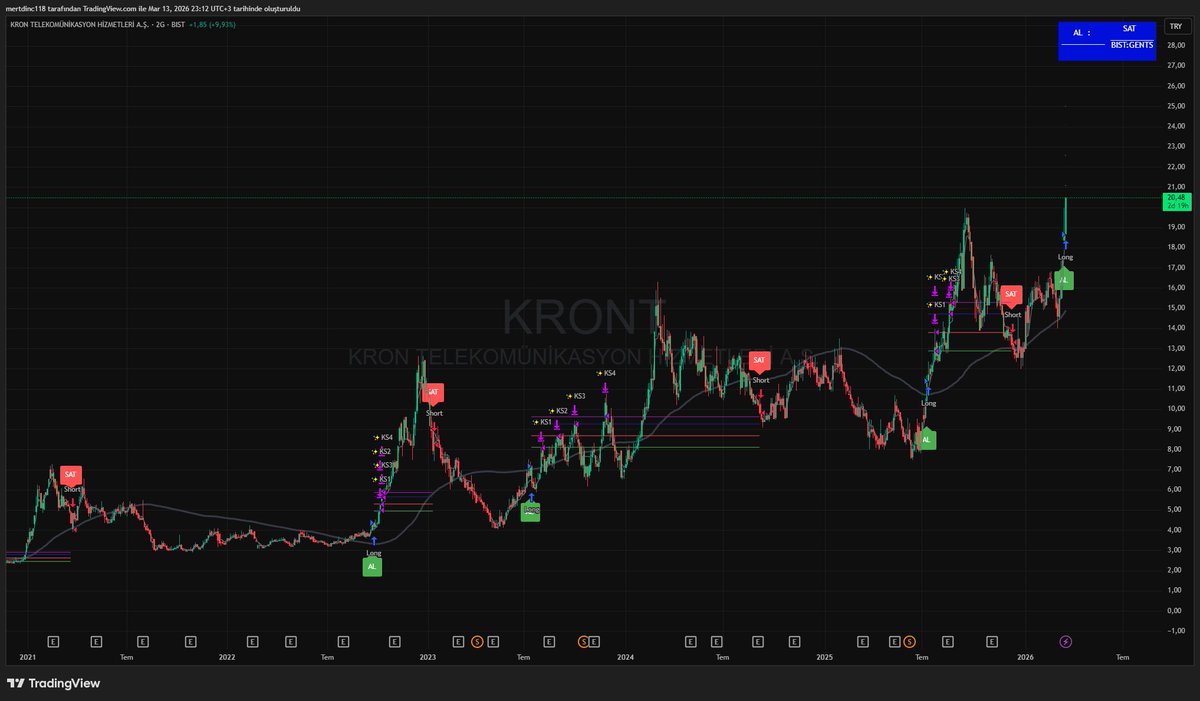Click the 2024 label on the time axis
Screen dimensions: 1200x701
pos(625,657)
